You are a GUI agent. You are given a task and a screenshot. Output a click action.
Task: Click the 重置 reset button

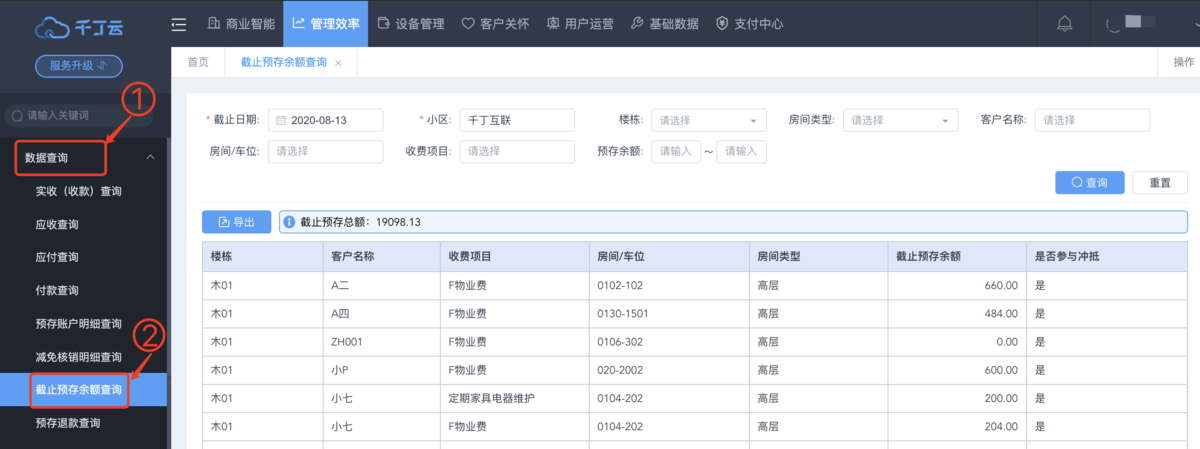[x=1160, y=183]
